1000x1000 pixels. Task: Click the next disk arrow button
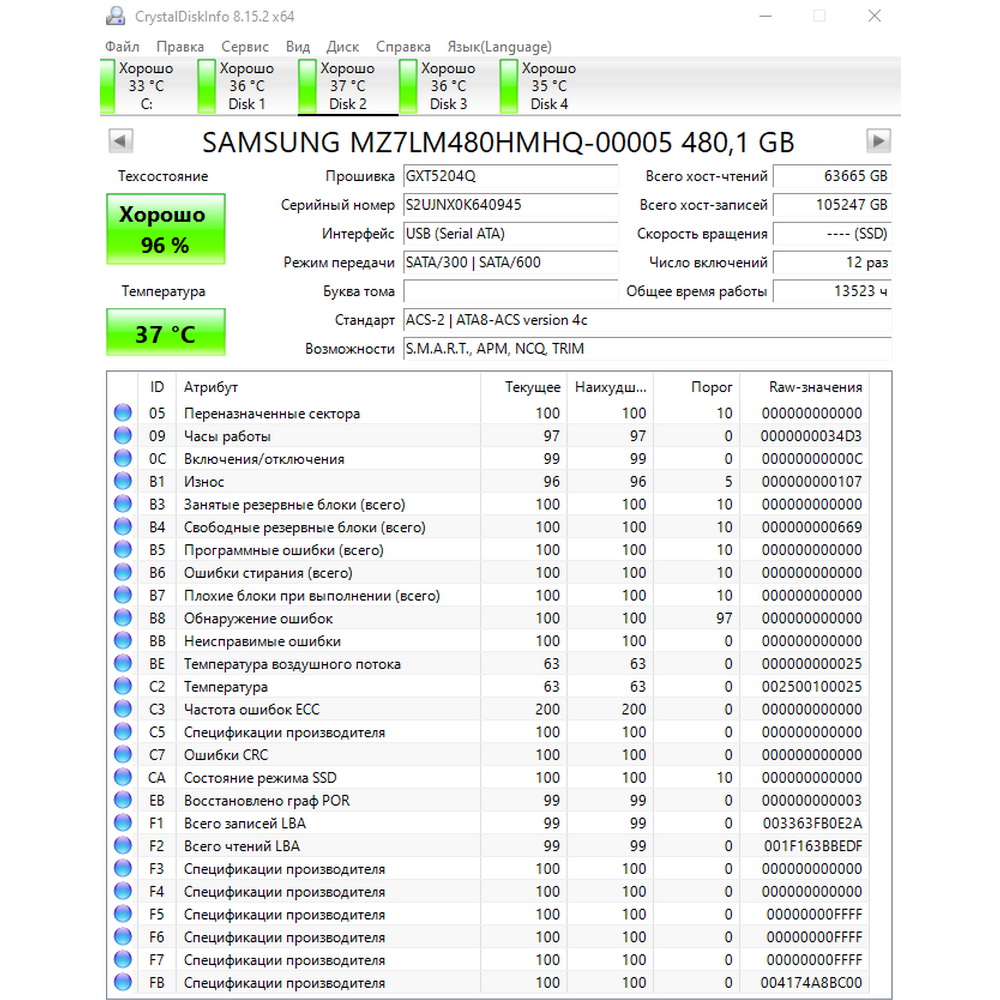pos(878,141)
